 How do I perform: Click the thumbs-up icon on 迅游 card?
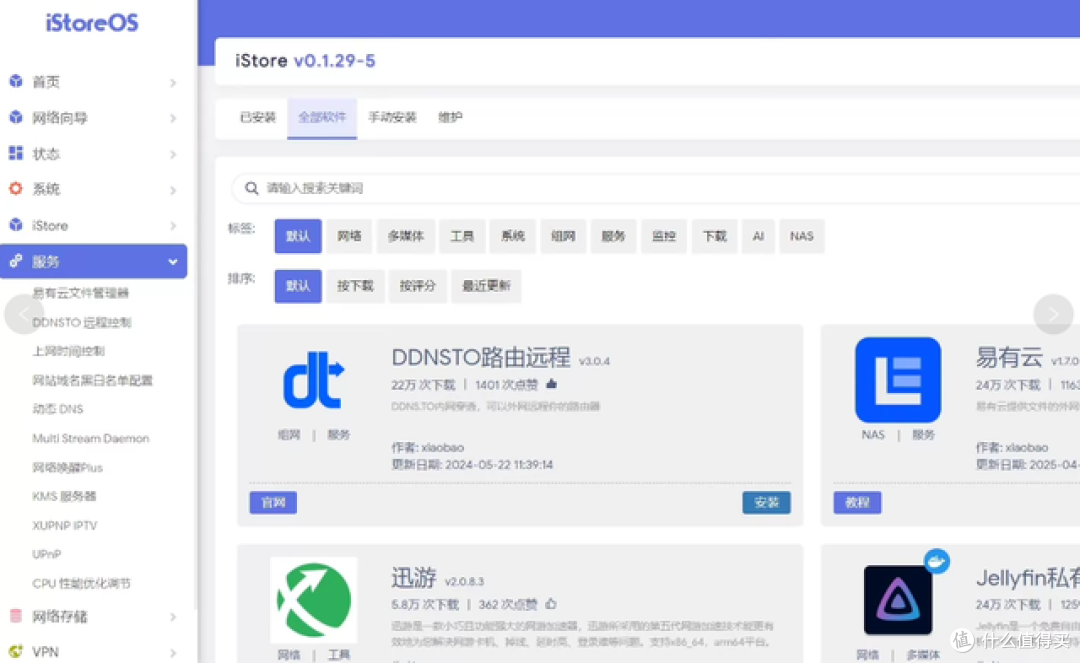pos(550,604)
